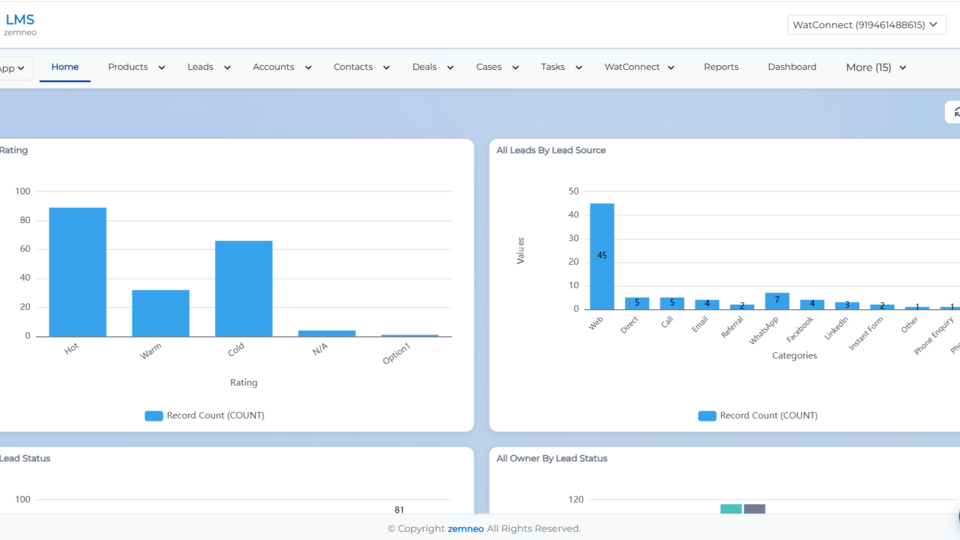Click the LMS zemneo logo
960x540 pixels.
click(x=20, y=24)
